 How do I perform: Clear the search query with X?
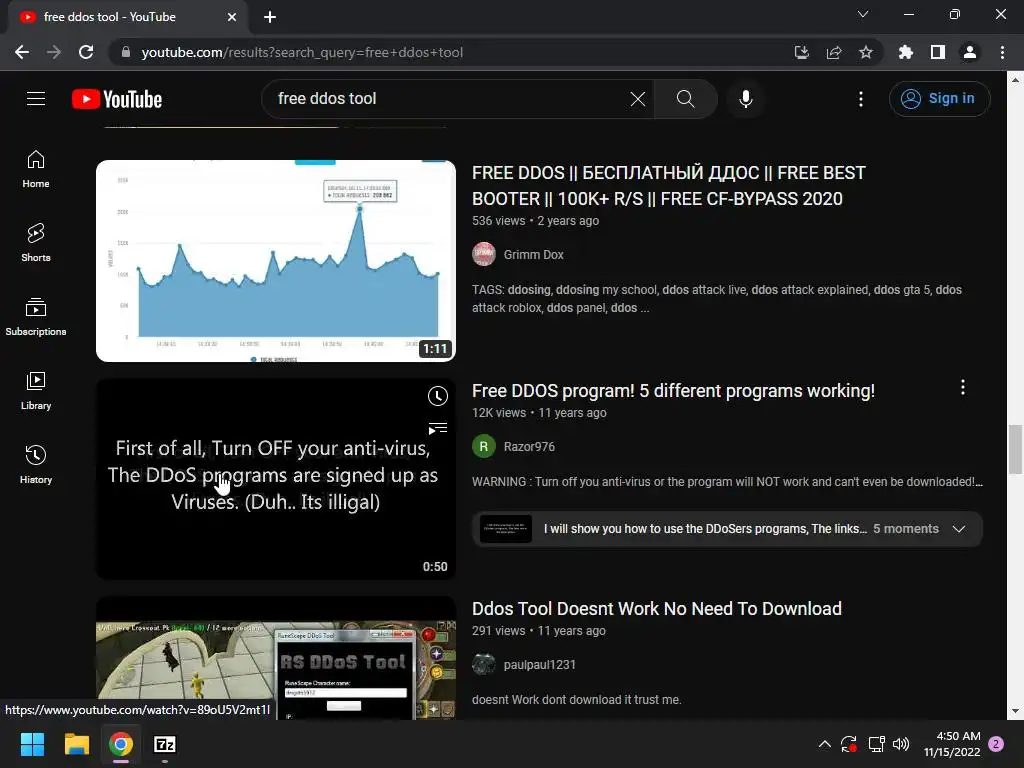tap(637, 99)
